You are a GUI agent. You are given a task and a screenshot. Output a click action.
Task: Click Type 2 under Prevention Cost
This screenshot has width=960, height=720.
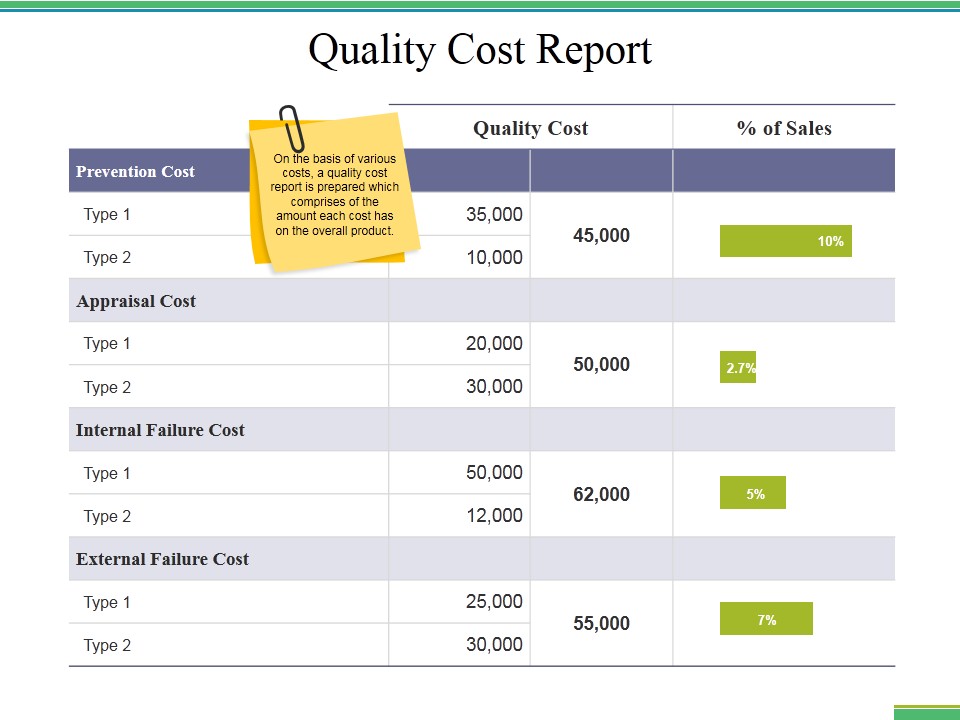click(x=107, y=258)
